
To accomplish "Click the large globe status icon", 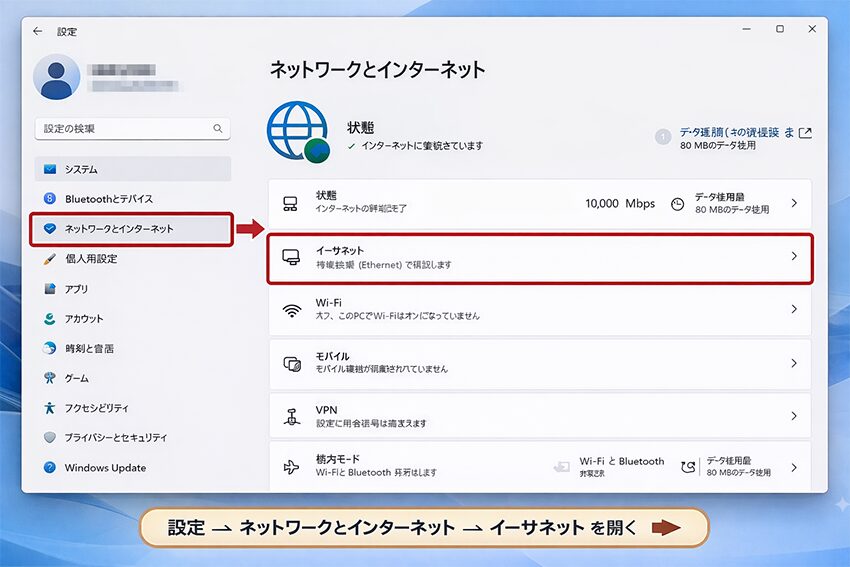I will (x=297, y=133).
